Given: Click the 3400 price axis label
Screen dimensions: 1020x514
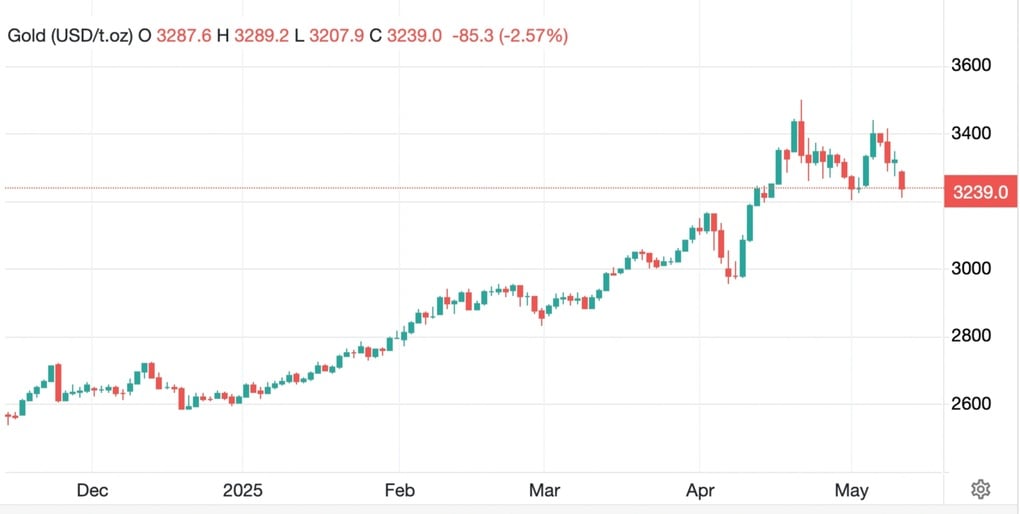Looking at the screenshot, I should (971, 133).
